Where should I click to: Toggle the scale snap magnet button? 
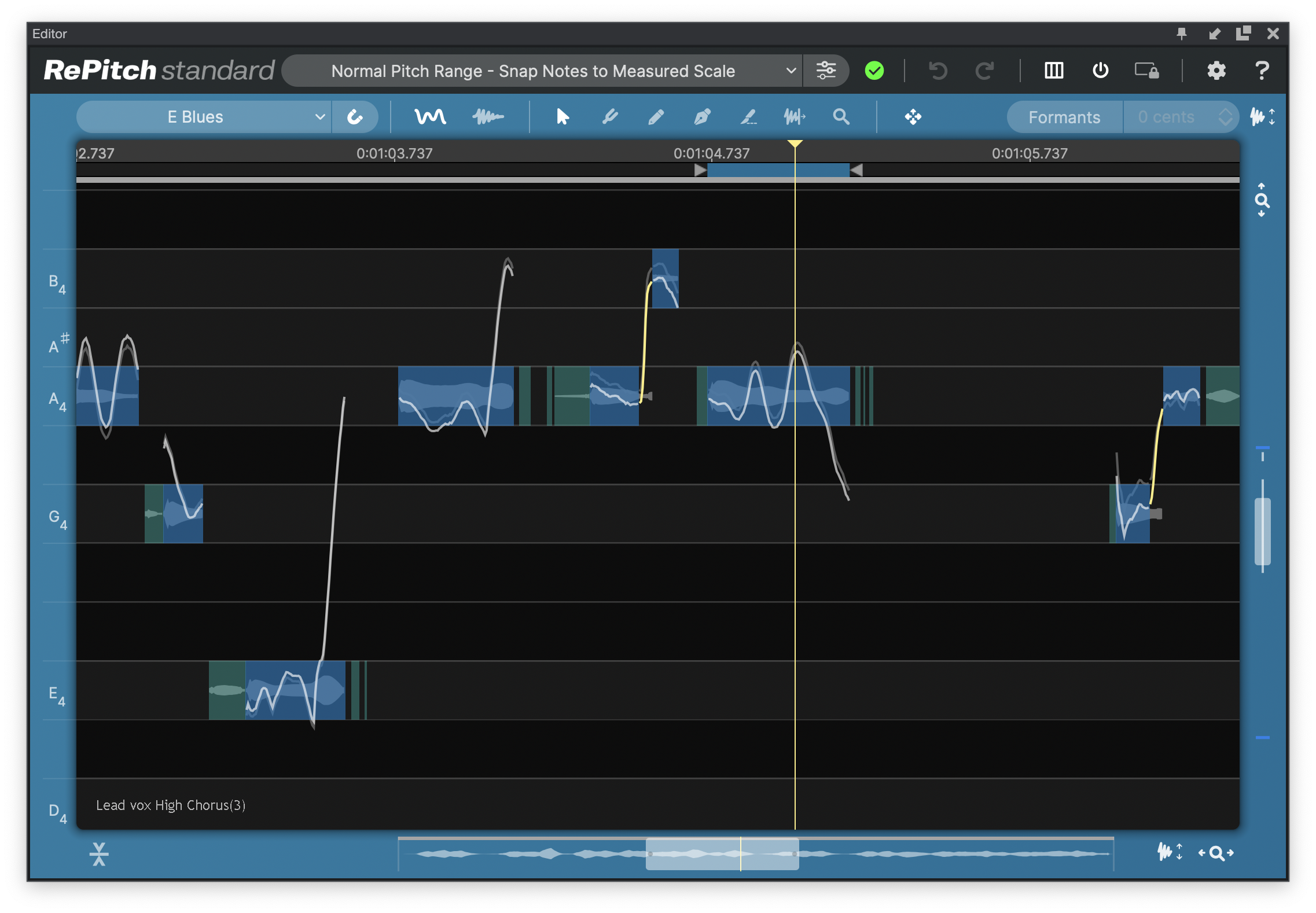coord(355,117)
